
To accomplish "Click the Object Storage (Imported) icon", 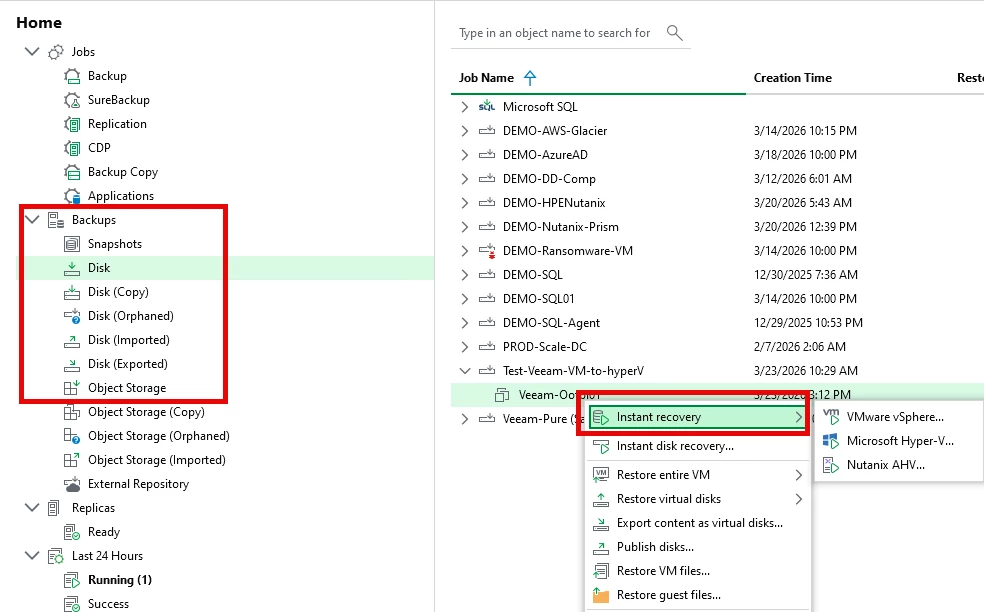I will tap(72, 460).
